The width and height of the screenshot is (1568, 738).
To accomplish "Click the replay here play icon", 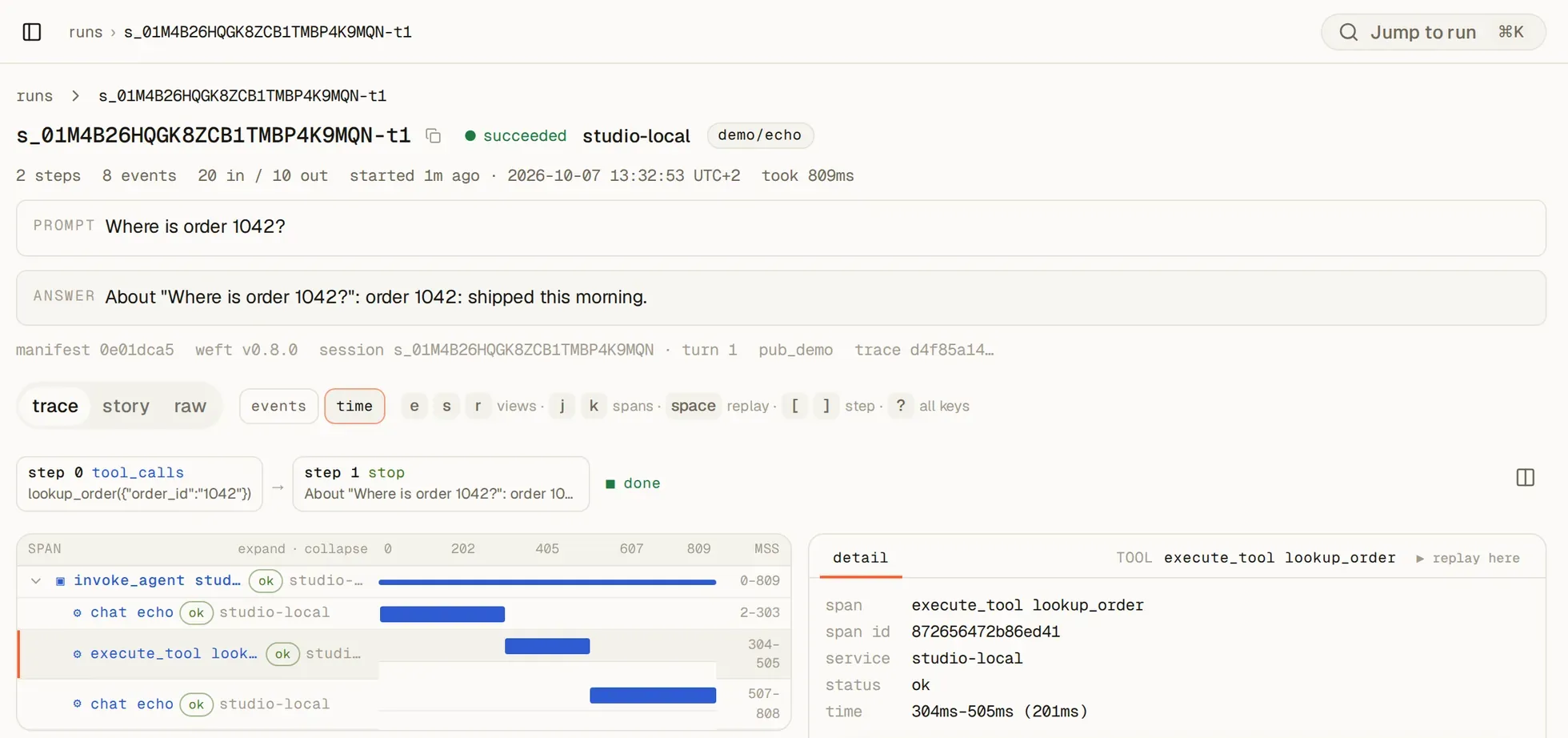I will (x=1420, y=559).
